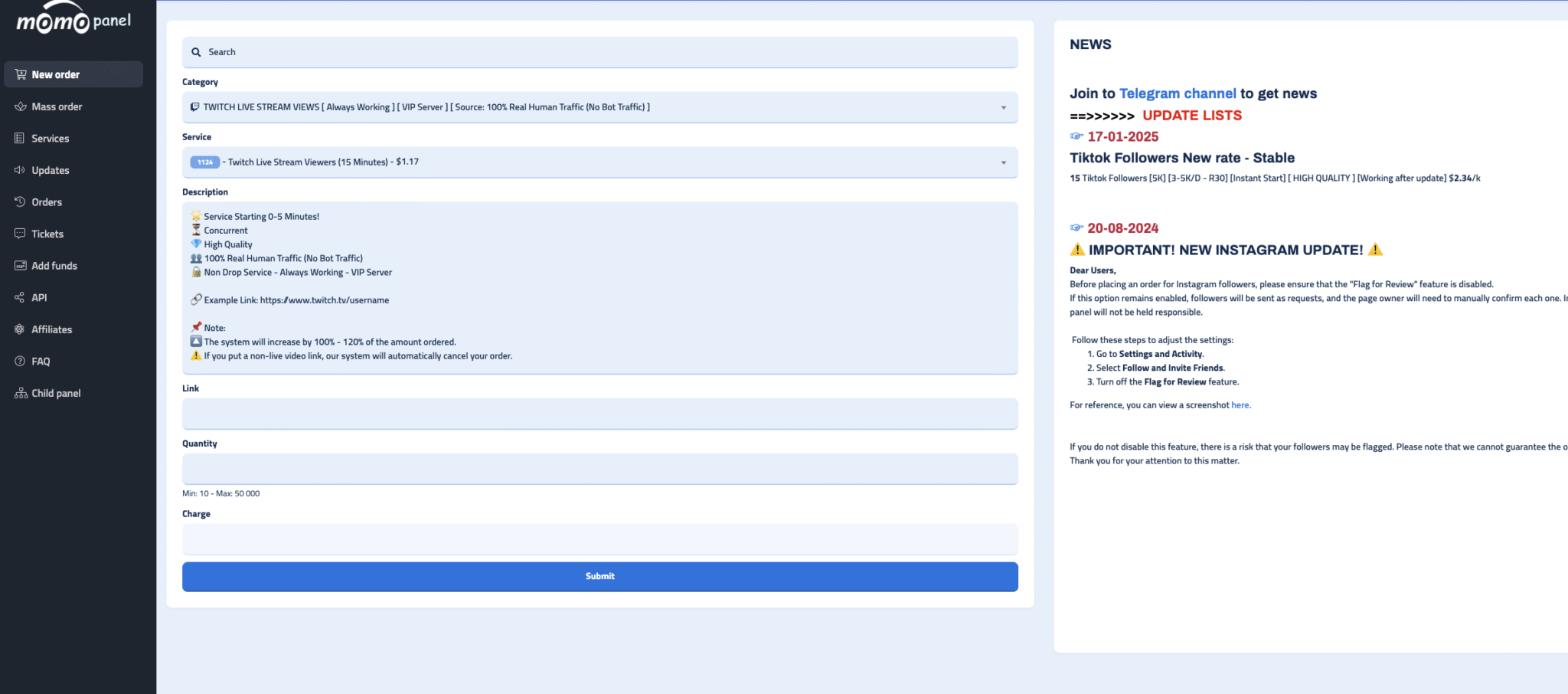Viewport: 1568px width, 694px height.
Task: Open the momo panel logo
Action: tap(73, 20)
